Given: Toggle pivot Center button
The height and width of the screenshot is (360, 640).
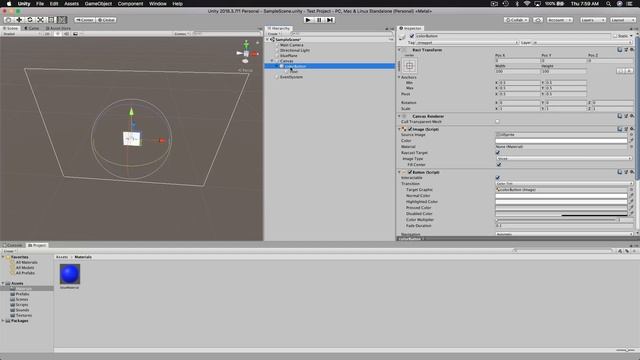Looking at the screenshot, I should coord(84,20).
